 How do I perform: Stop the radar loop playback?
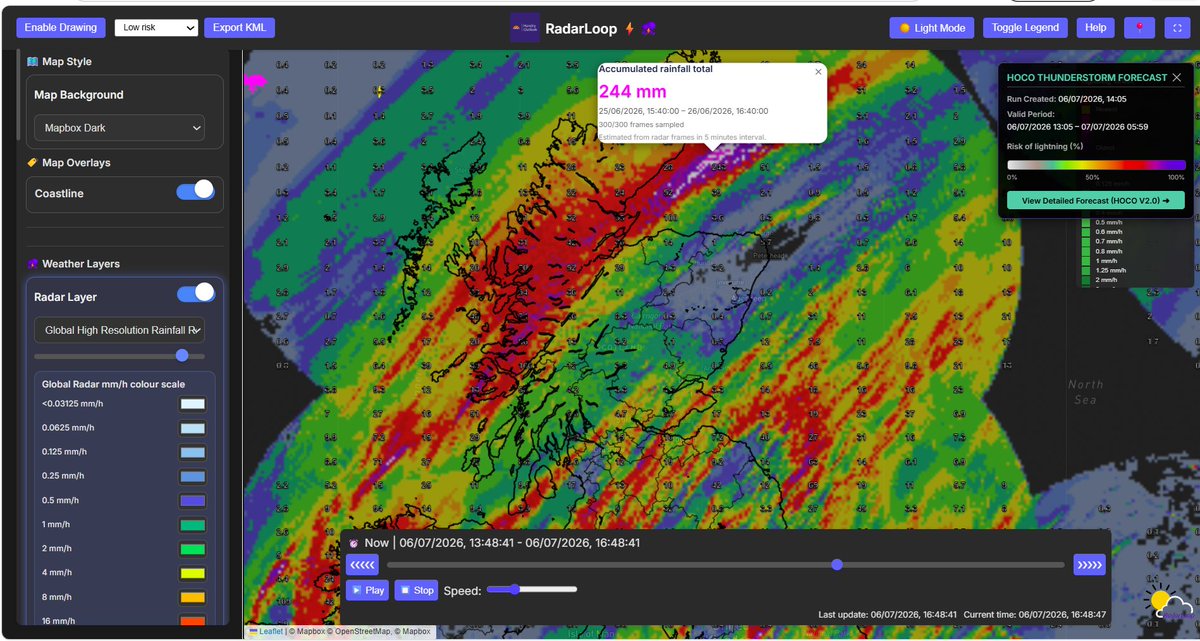pos(416,590)
